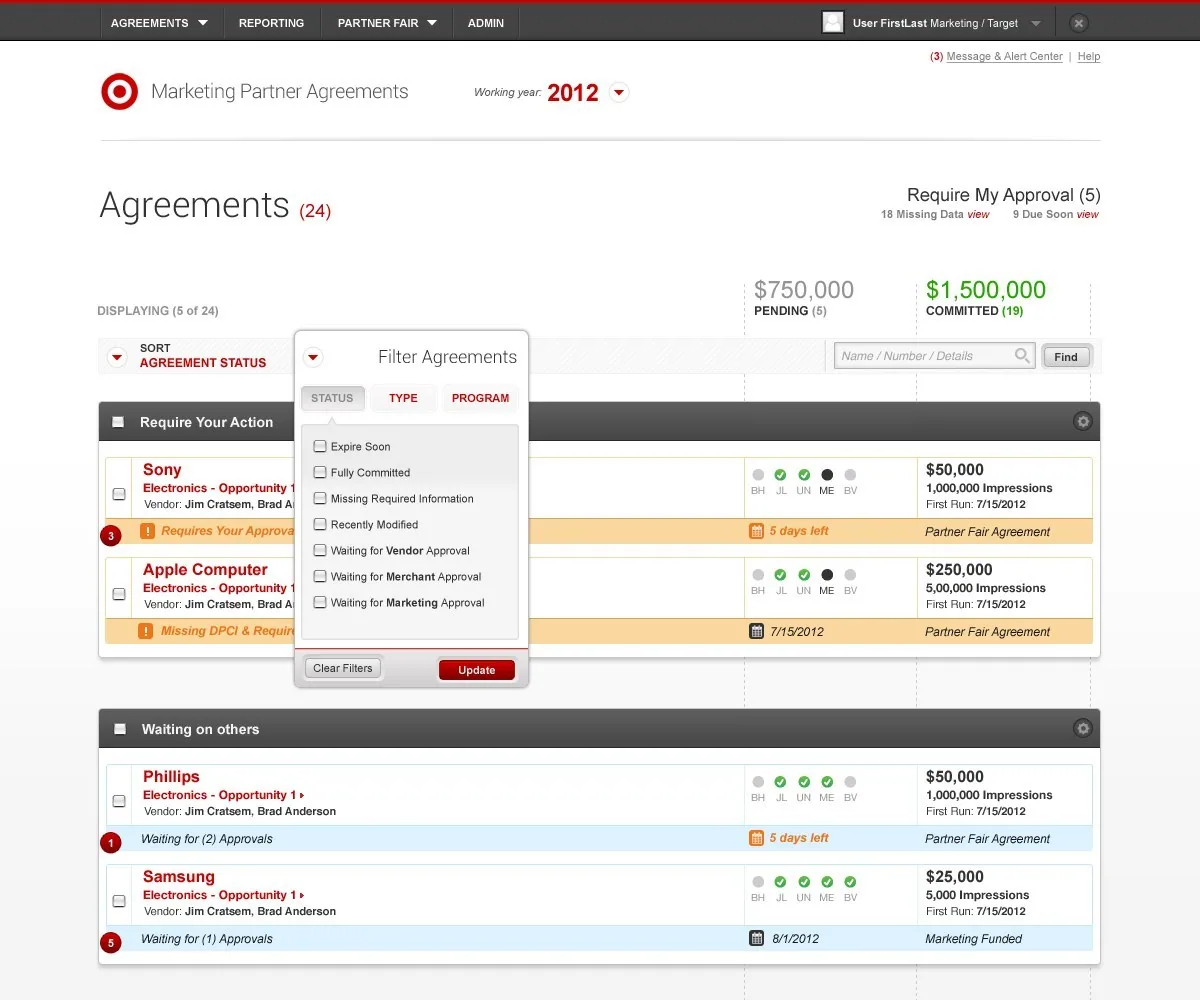The image size is (1200, 1000).
Task: Collapse the Filter Agreements panel arrow
Action: [313, 357]
